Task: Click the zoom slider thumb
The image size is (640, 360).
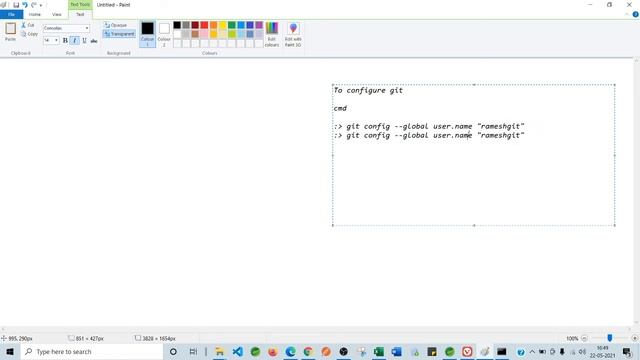Action: [x=609, y=338]
